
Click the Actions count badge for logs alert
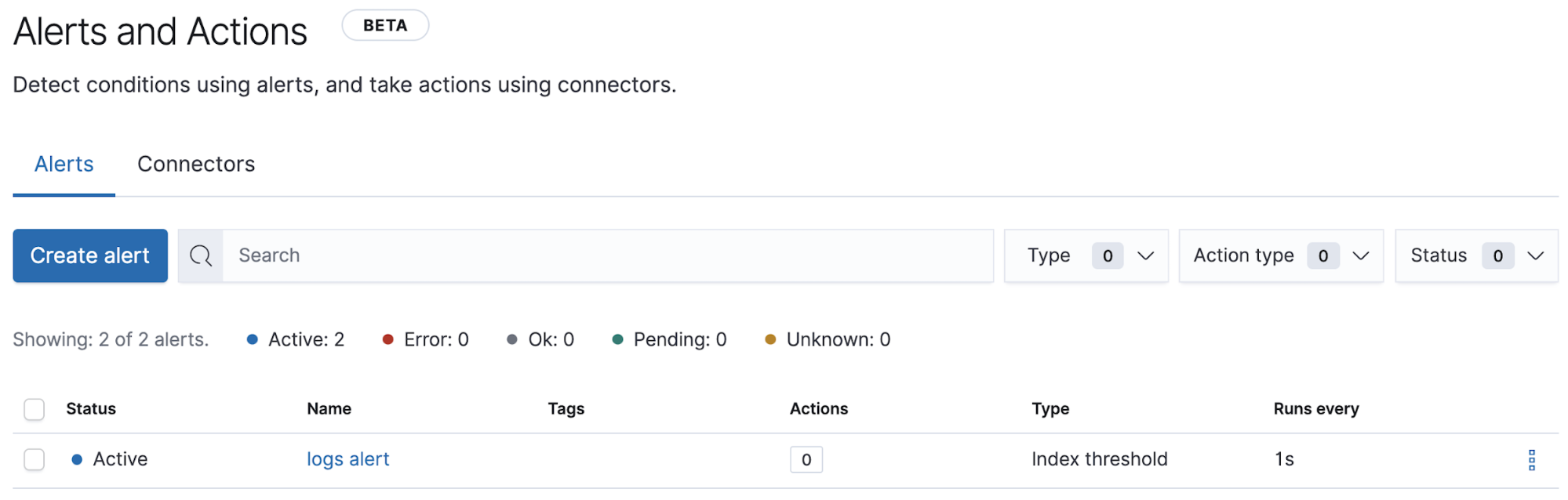(x=806, y=459)
